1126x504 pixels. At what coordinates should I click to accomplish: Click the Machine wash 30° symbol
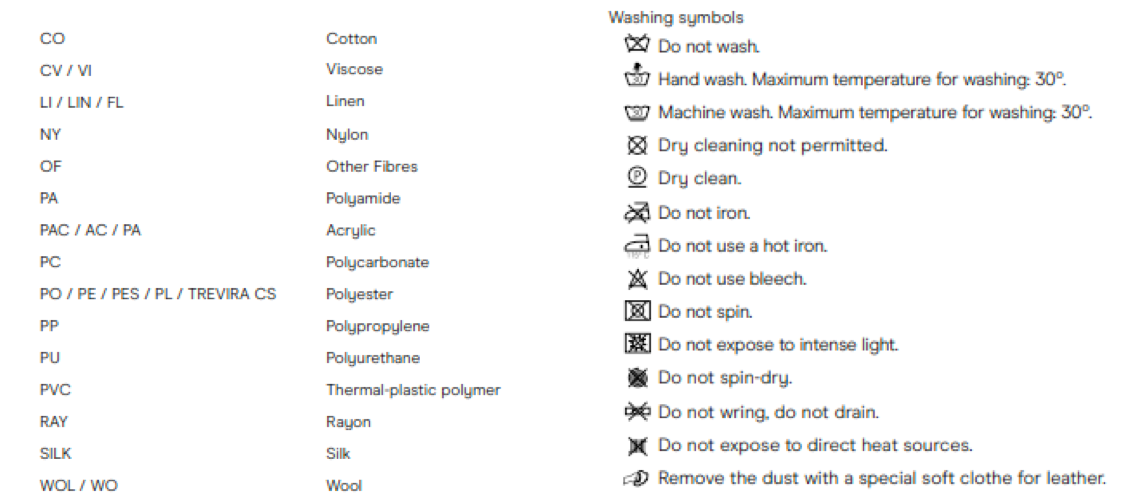tap(637, 113)
